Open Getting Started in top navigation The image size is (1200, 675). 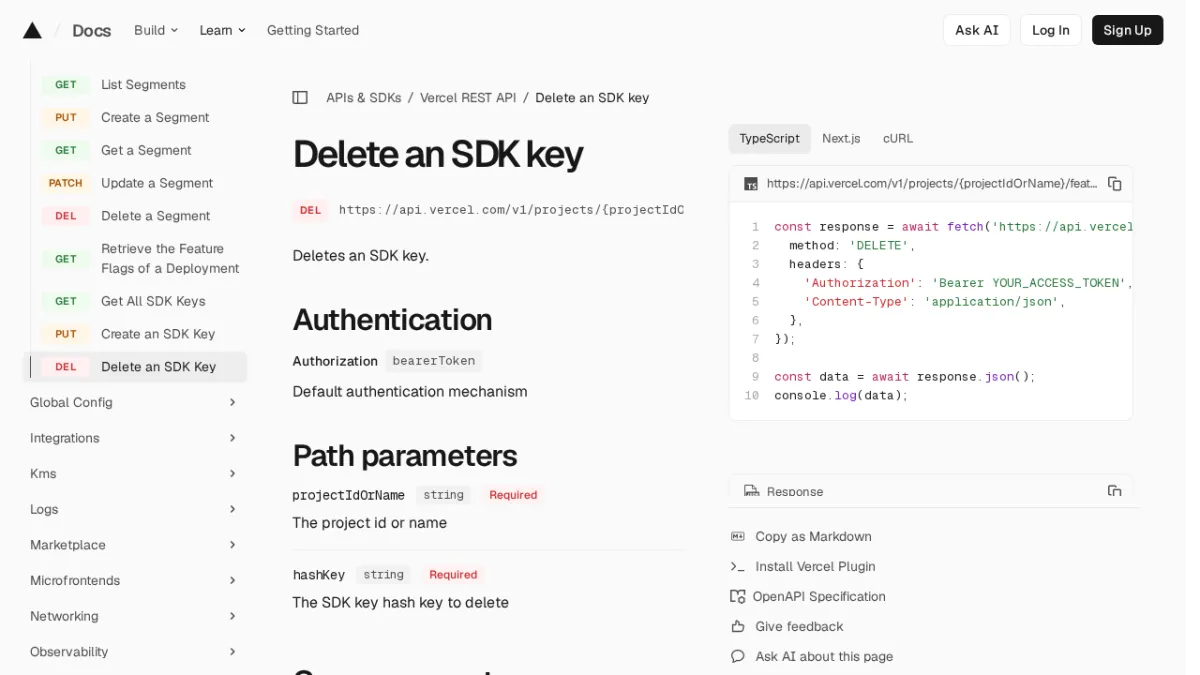coord(313,30)
